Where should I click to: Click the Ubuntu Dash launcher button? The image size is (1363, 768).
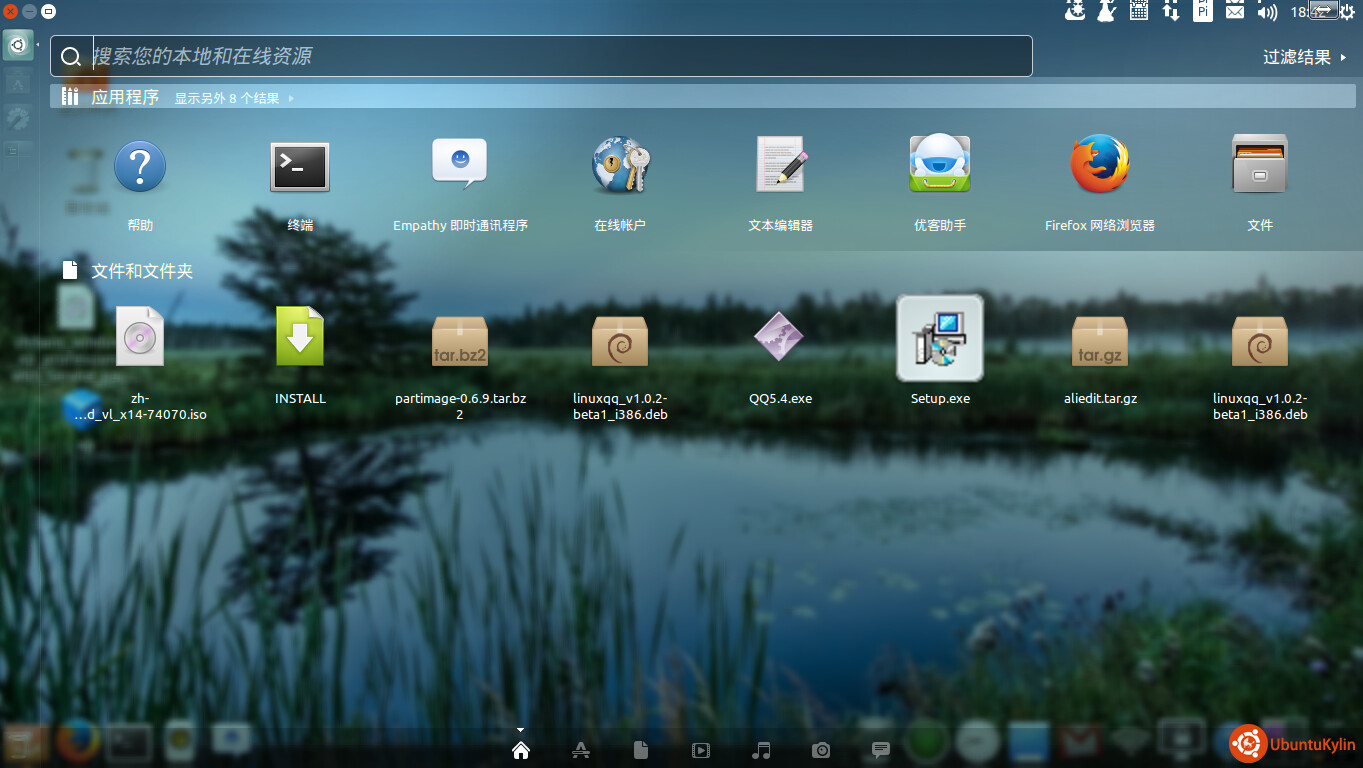(x=18, y=45)
